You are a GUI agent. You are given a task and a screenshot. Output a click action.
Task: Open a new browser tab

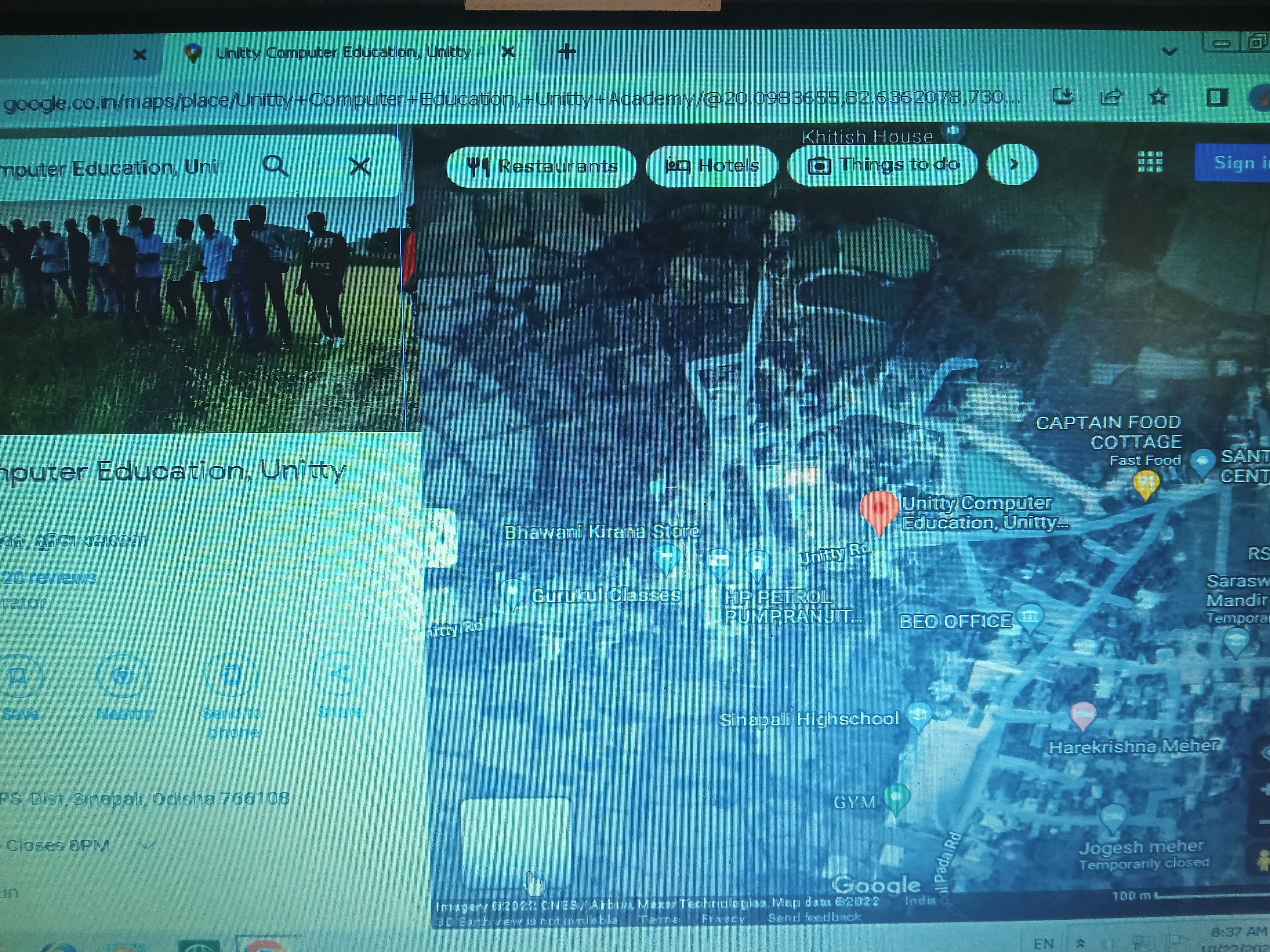tap(566, 52)
